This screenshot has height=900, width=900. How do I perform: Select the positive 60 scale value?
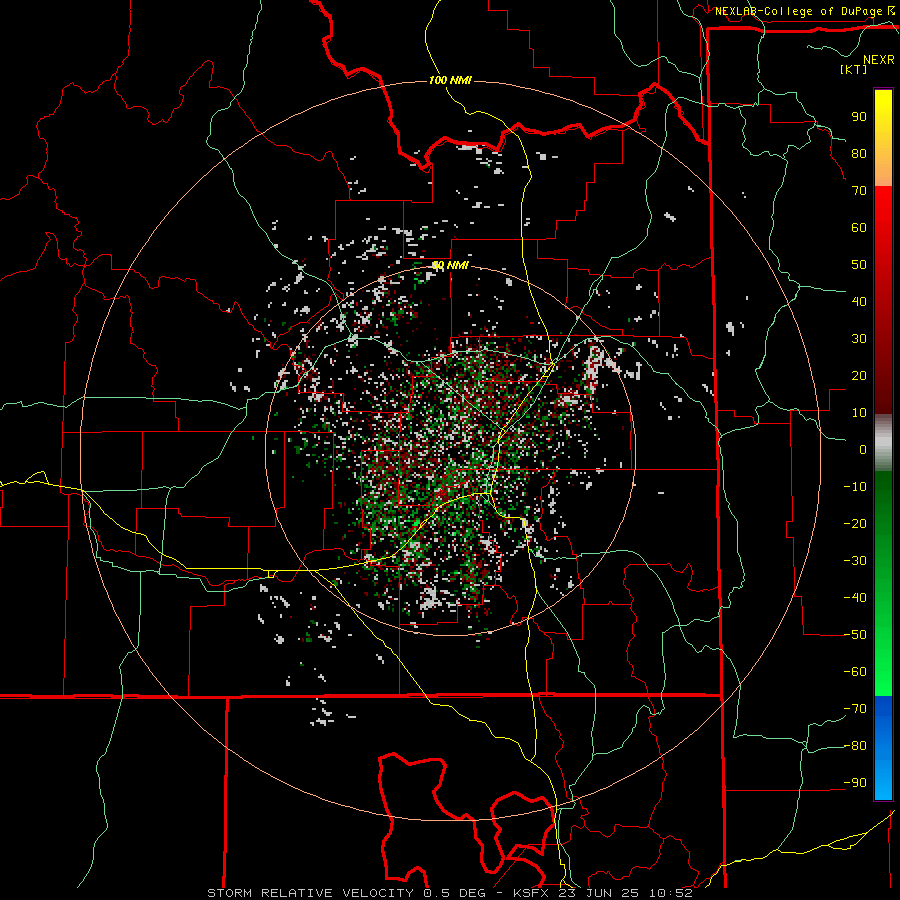[859, 227]
